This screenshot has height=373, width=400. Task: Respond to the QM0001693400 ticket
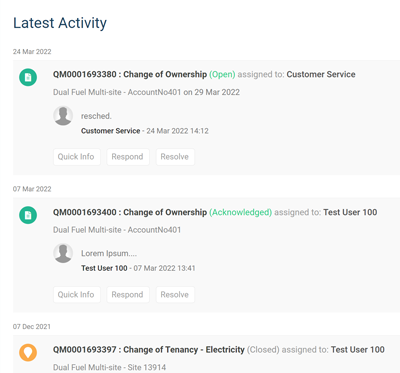point(128,295)
